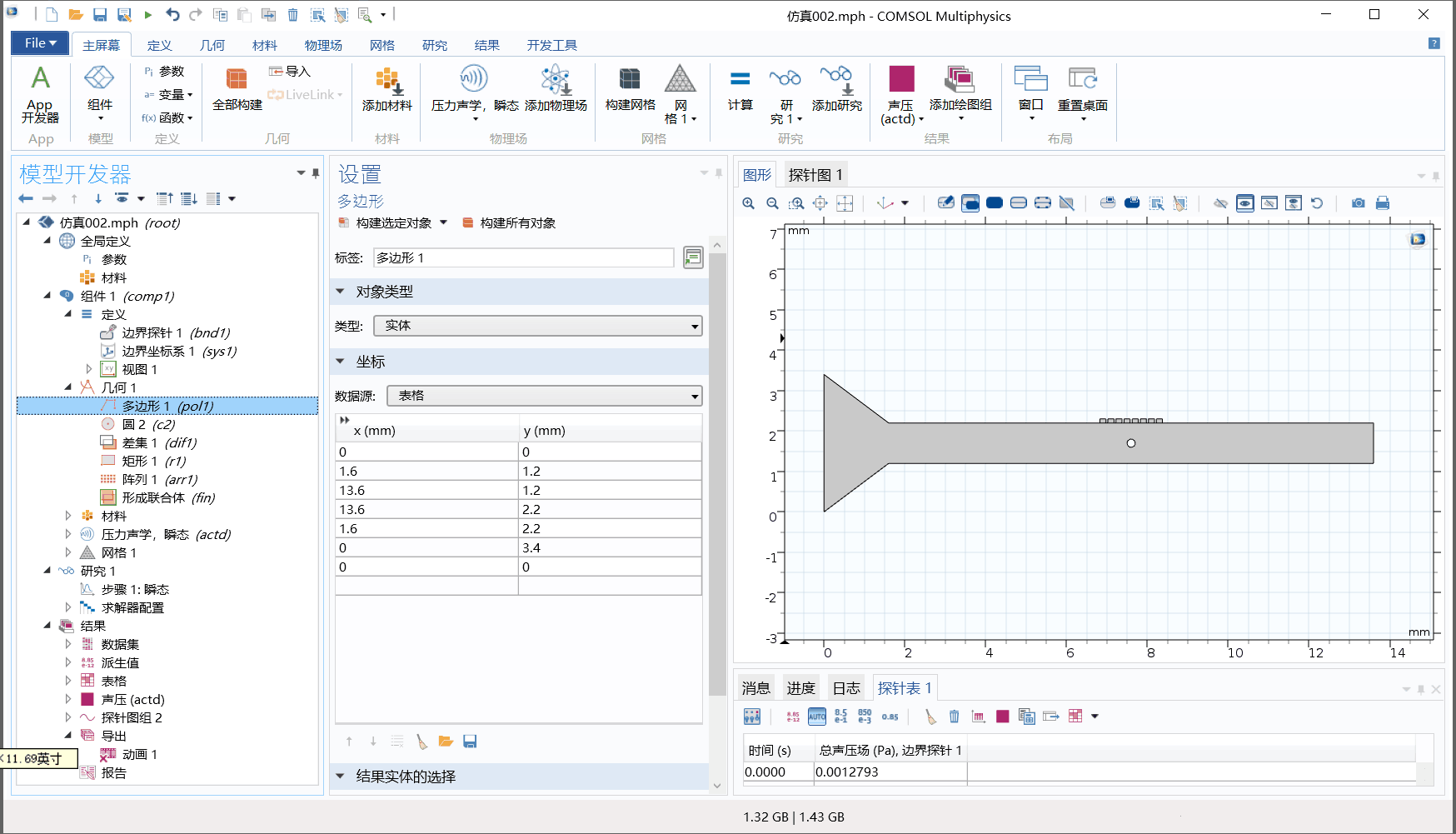
Task: Open the 物理场 ribbon tab
Action: click(323, 45)
